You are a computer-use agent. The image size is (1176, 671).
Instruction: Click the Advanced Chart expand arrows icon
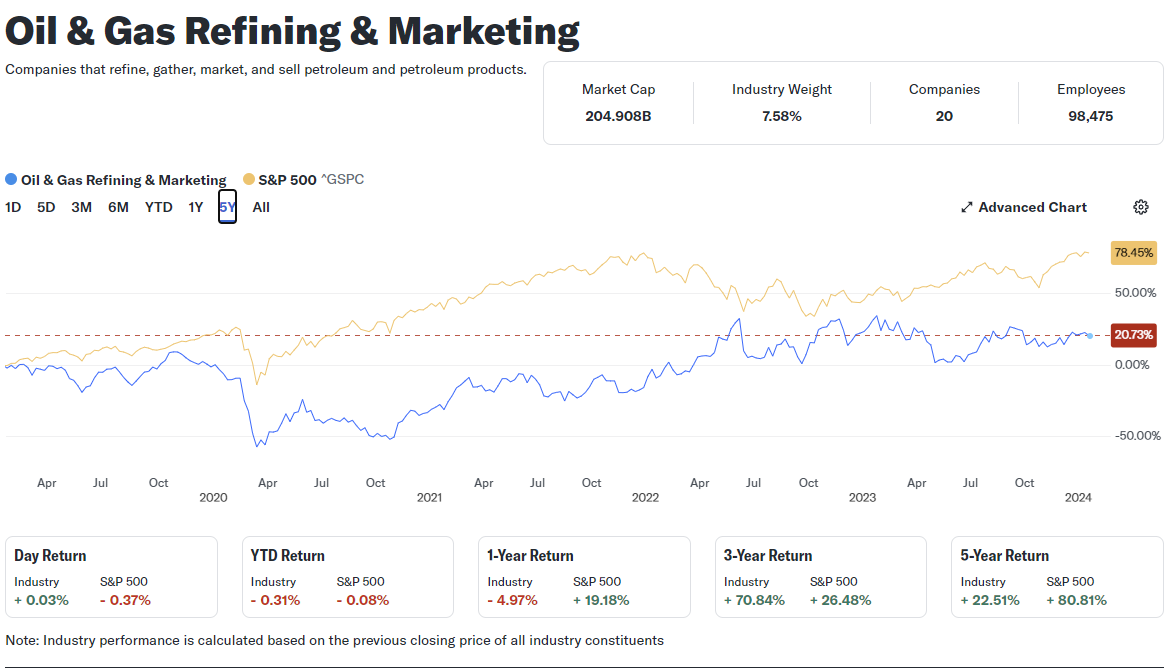tap(967, 207)
